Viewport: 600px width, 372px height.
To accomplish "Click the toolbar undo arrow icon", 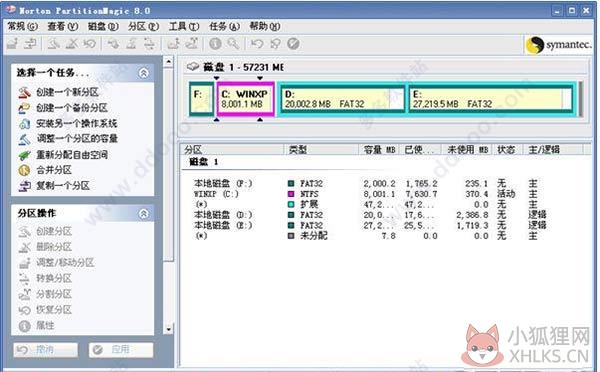I will tap(257, 44).
